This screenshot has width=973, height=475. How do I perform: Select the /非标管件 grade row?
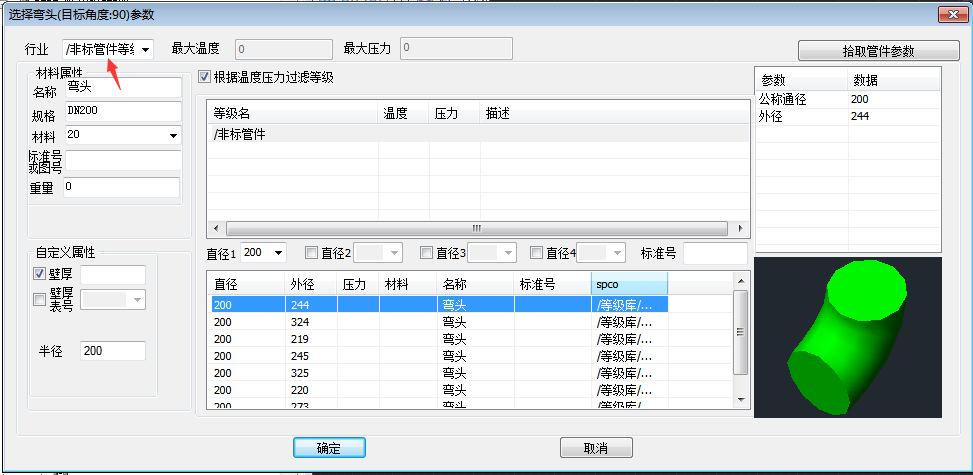pos(476,133)
